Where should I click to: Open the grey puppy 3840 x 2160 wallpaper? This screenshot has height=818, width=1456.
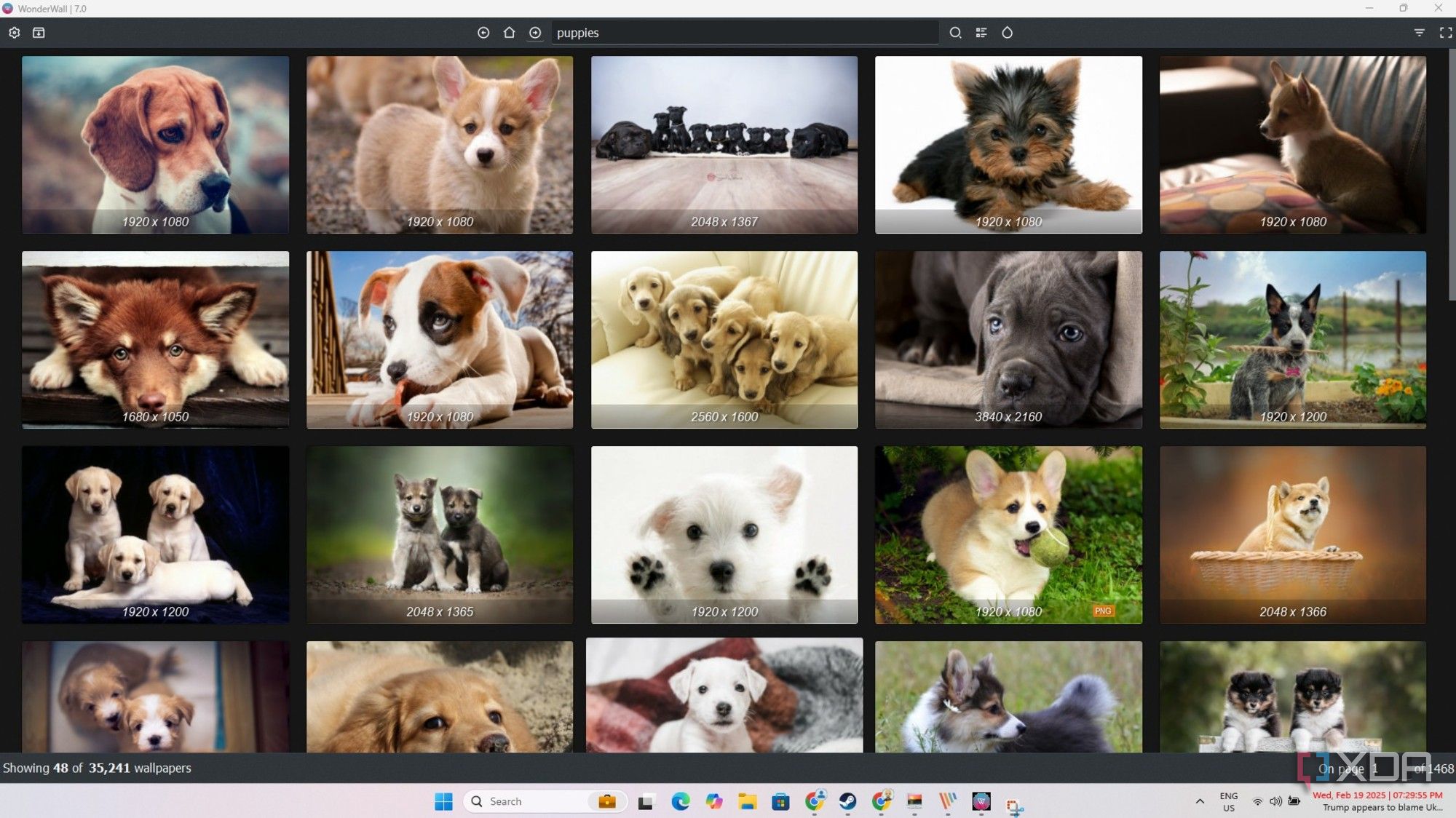(1008, 340)
